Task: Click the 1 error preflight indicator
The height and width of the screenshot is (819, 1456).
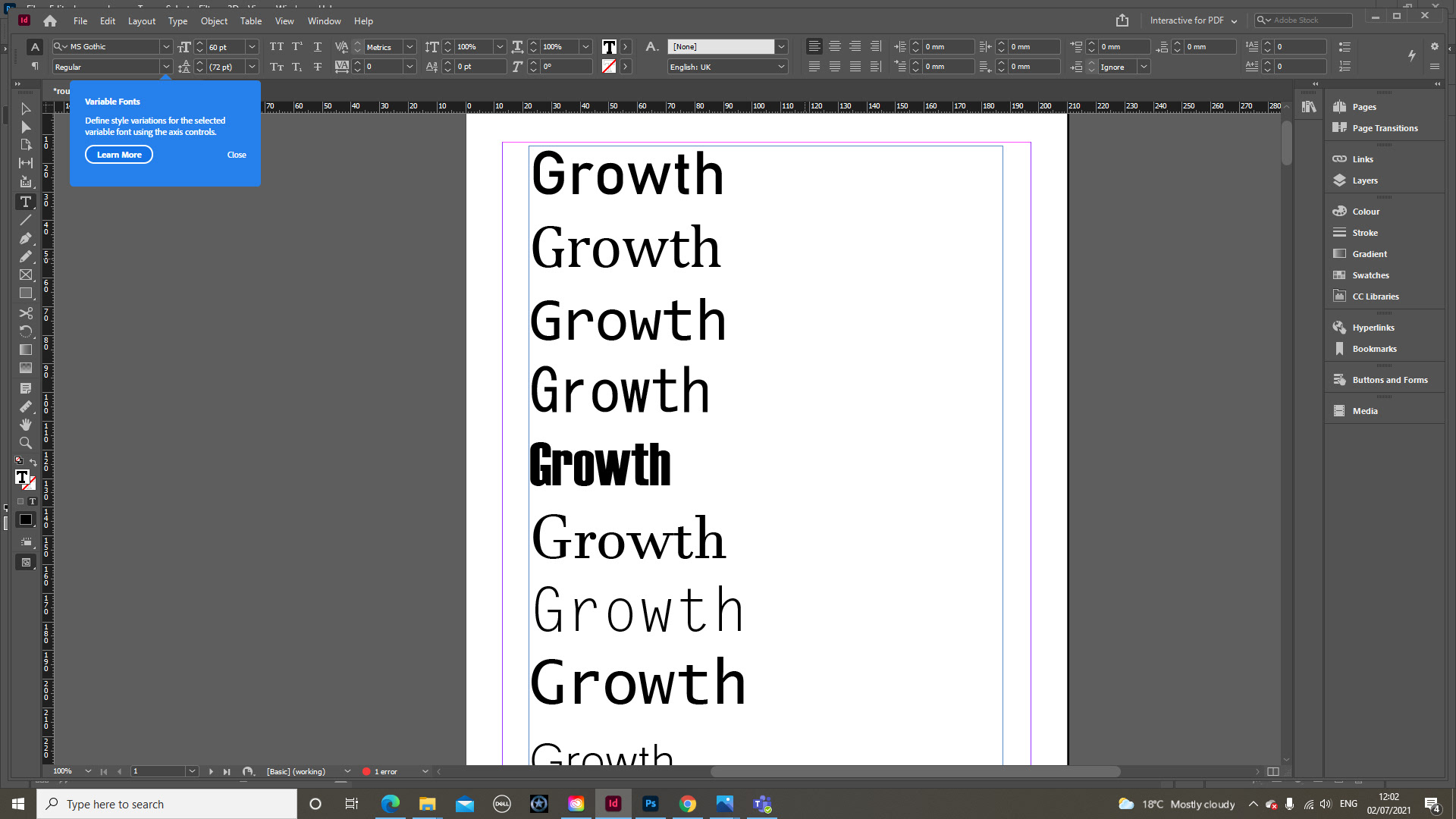Action: coord(380,771)
